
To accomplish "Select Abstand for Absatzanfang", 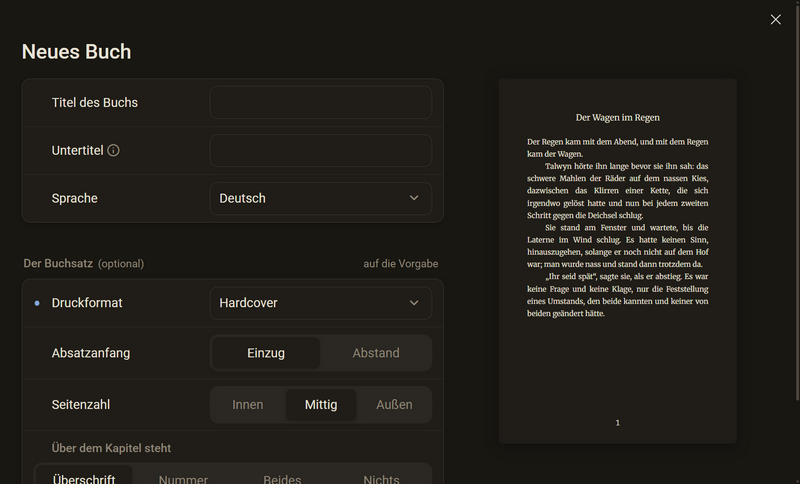I will [x=376, y=353].
